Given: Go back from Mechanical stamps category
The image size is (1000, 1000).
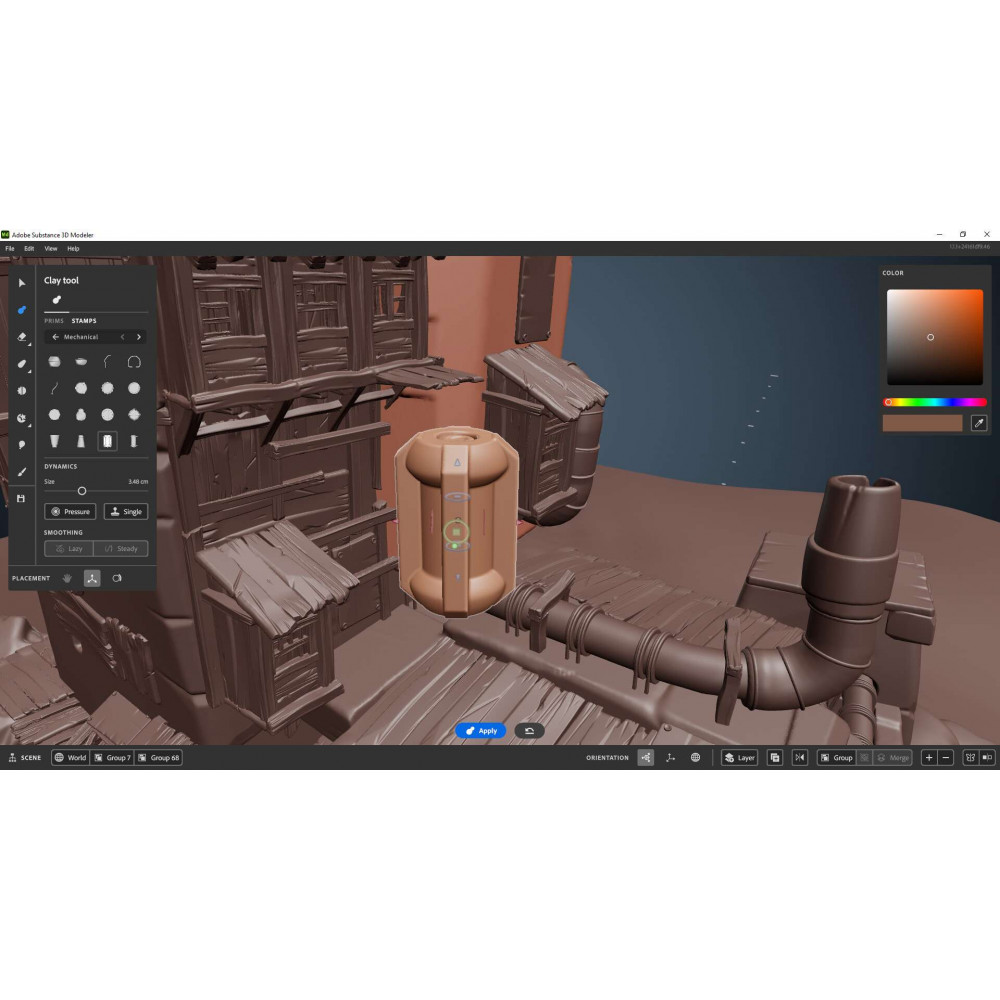Looking at the screenshot, I should 55,337.
